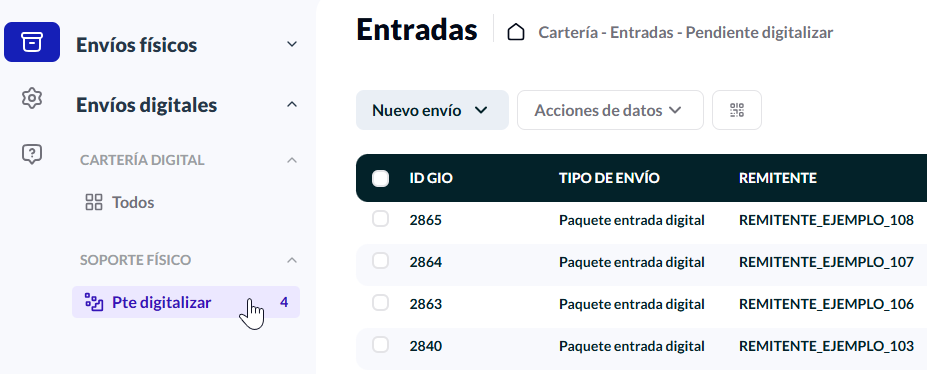Collapse the Cartería Digital group
The width and height of the screenshot is (927, 374).
coord(292,160)
